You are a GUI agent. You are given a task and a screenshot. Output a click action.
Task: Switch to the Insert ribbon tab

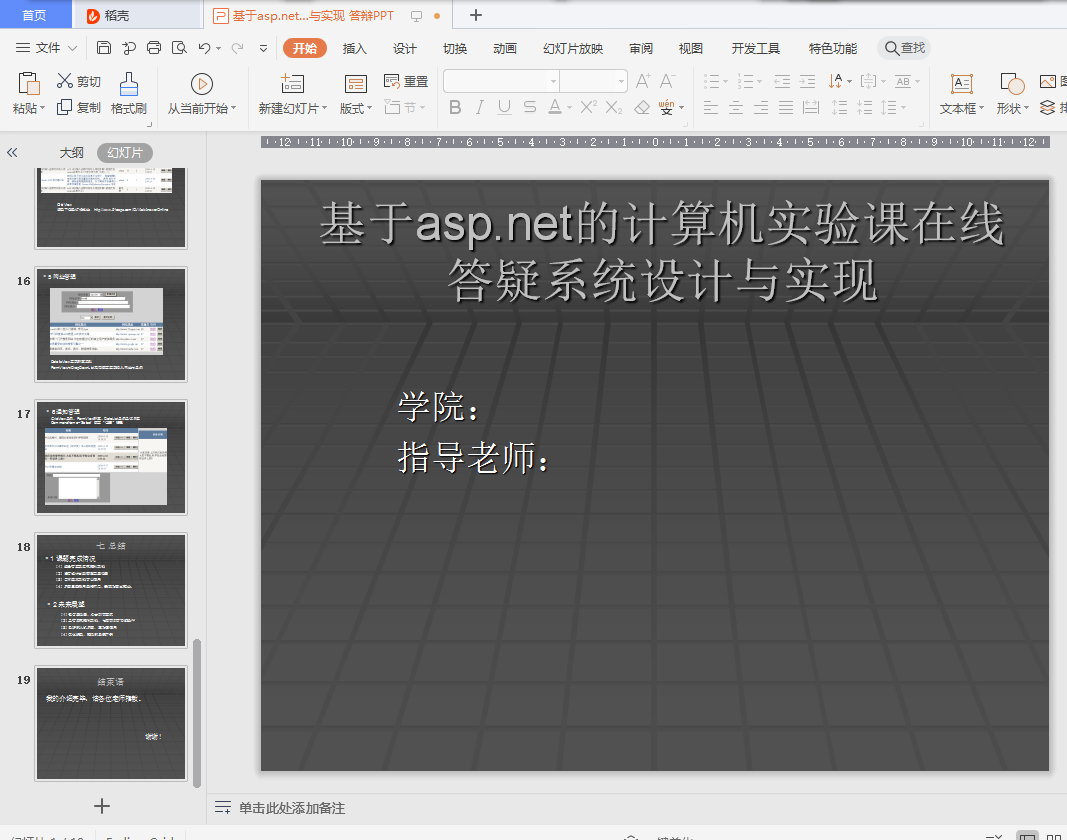(x=355, y=48)
